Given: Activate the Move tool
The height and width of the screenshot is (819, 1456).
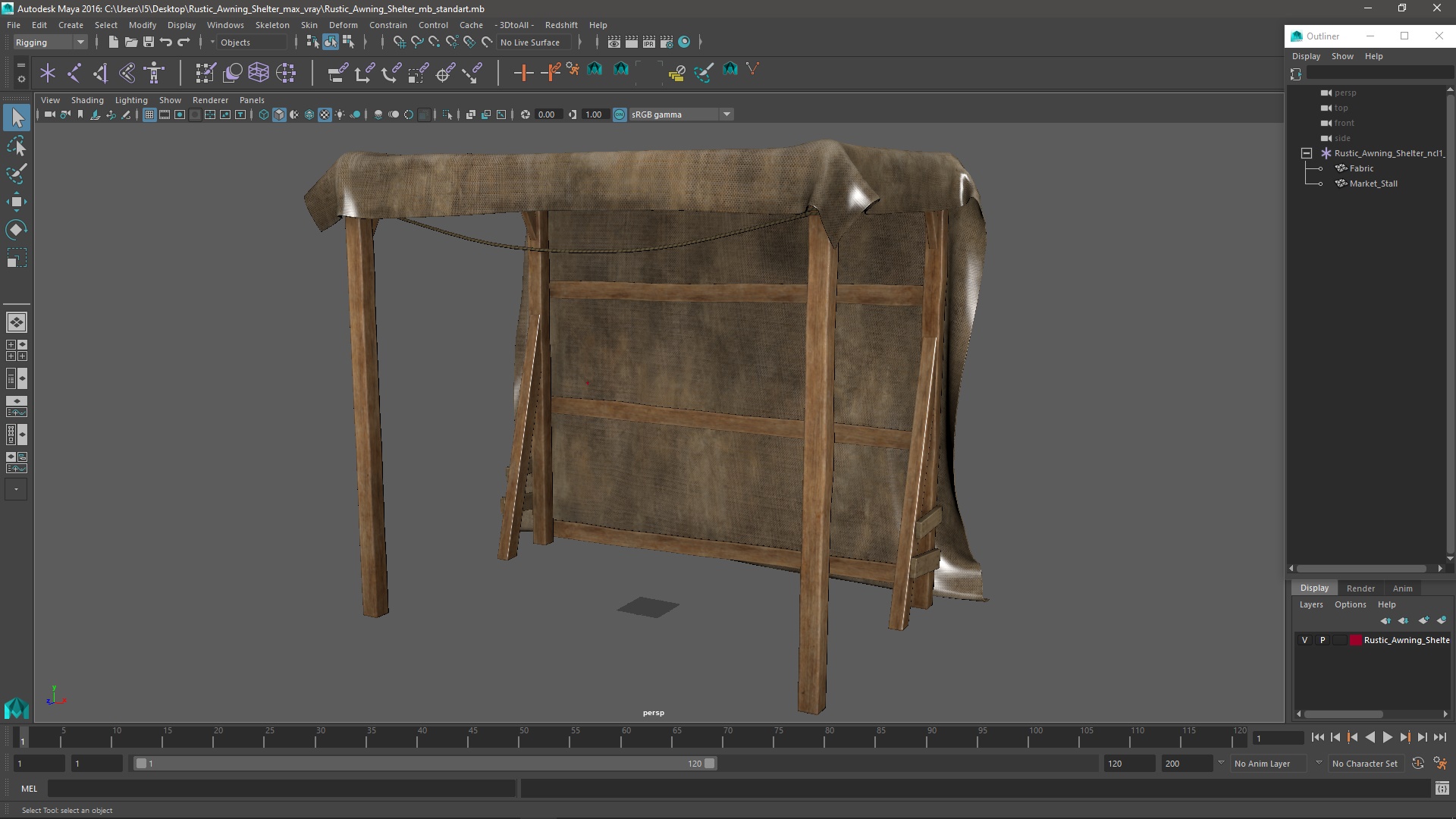Looking at the screenshot, I should click(x=17, y=202).
